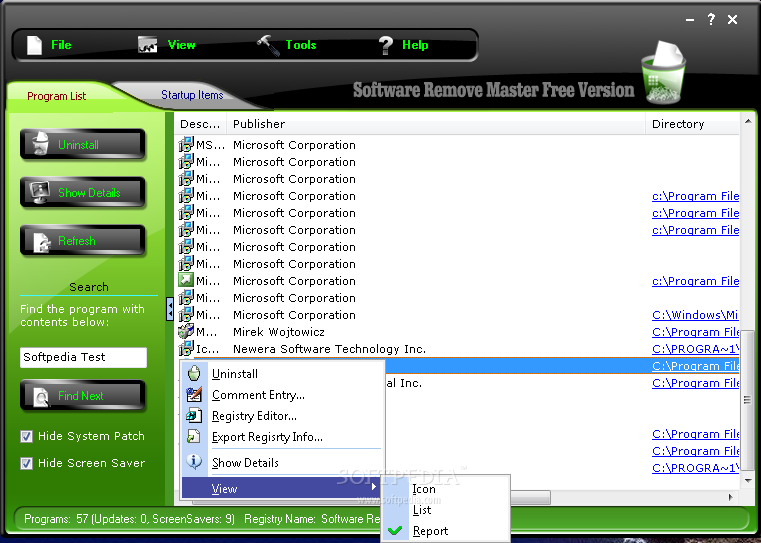Click the Uninstall button's trash icon
The height and width of the screenshot is (543, 761).
pyautogui.click(x=40, y=144)
